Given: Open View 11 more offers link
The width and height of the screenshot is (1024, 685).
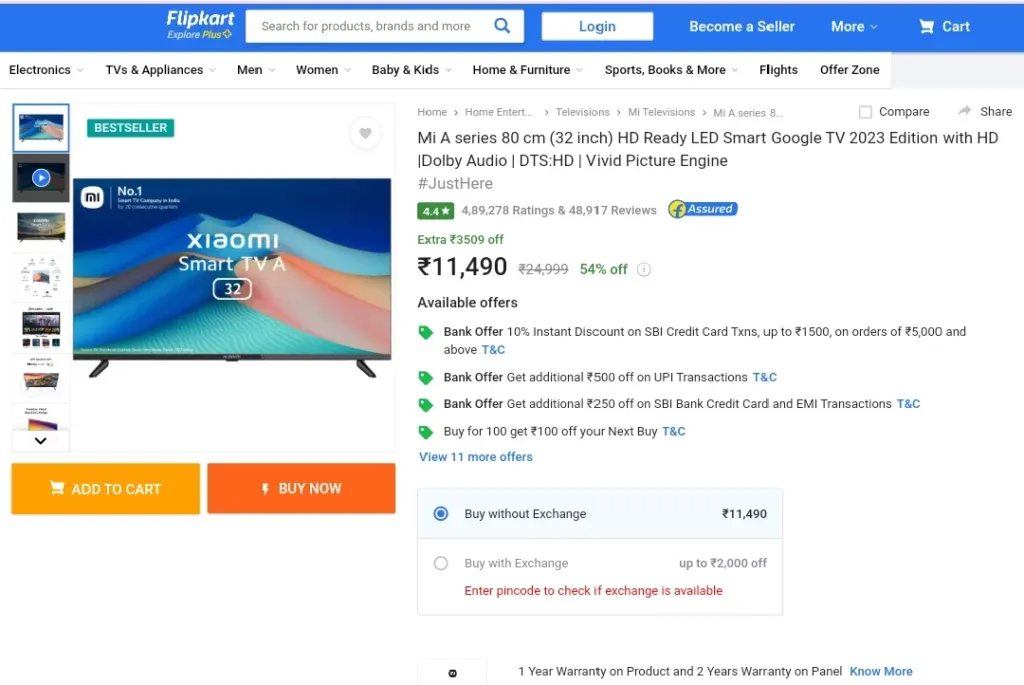Looking at the screenshot, I should pyautogui.click(x=475, y=457).
